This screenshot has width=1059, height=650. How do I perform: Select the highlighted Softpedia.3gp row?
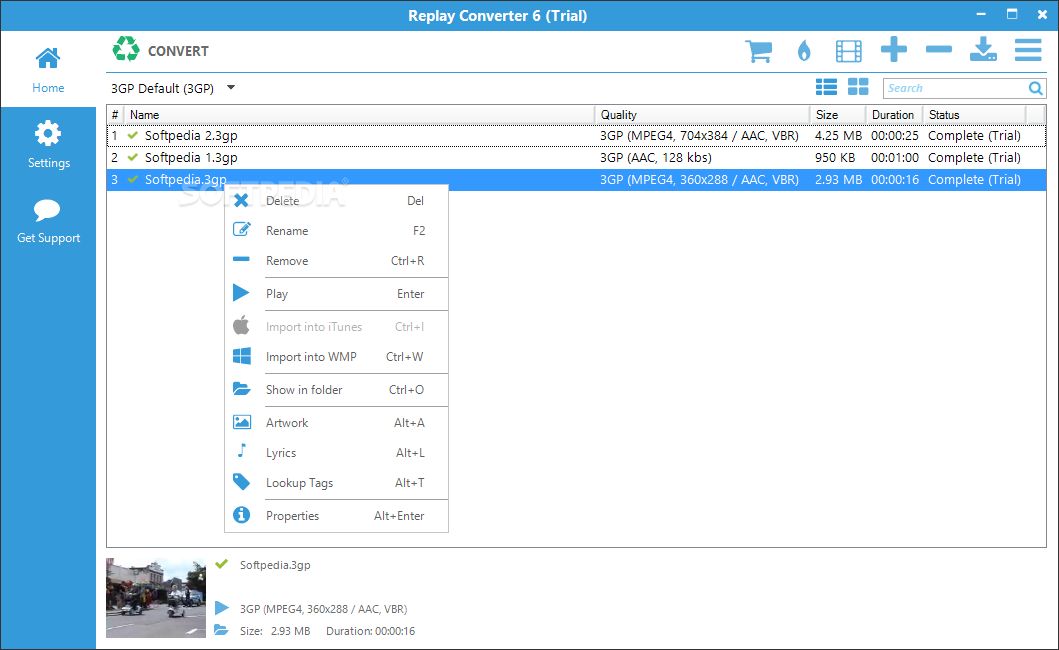click(x=576, y=180)
